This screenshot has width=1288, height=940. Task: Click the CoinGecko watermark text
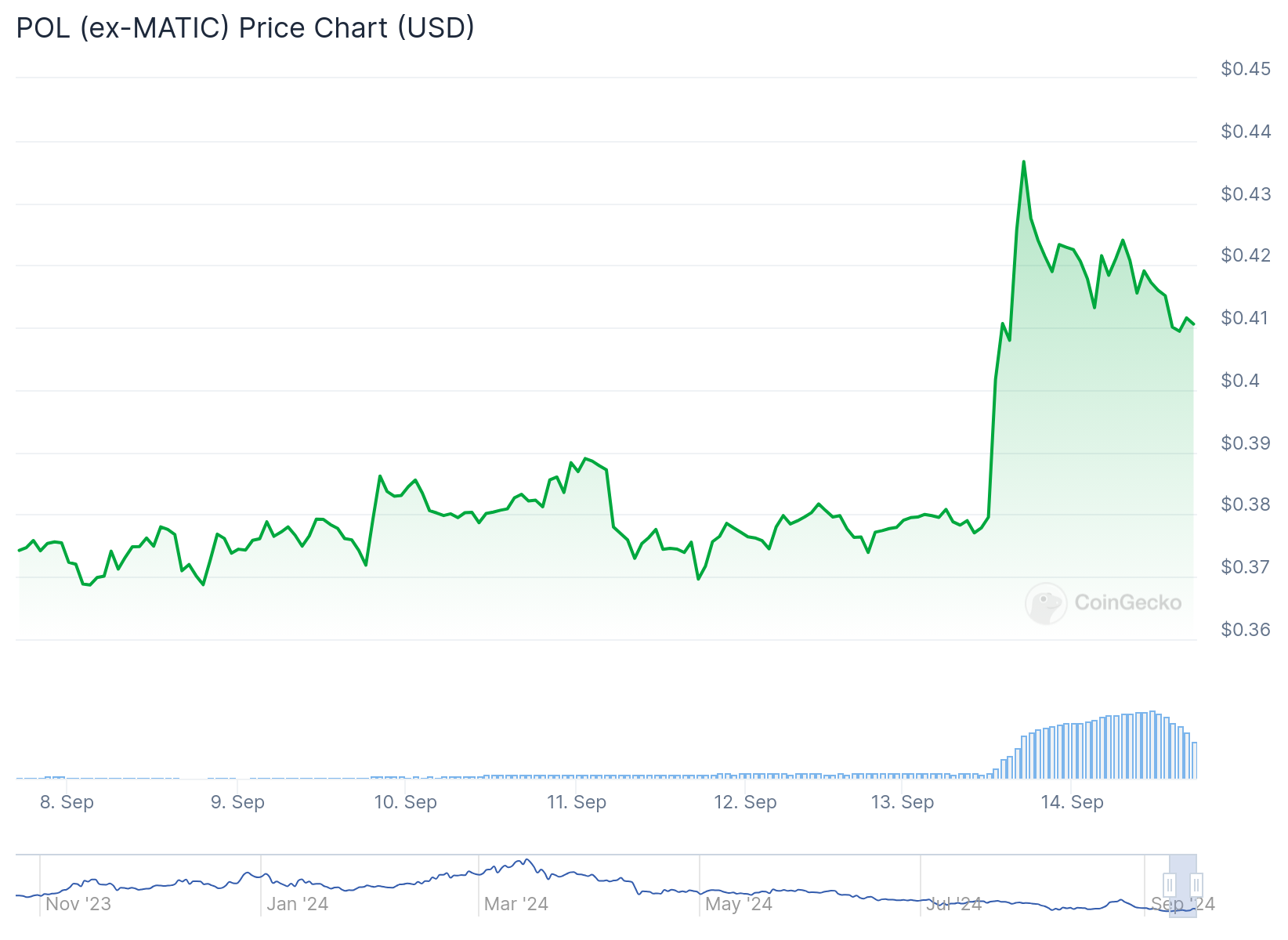[x=1127, y=602]
